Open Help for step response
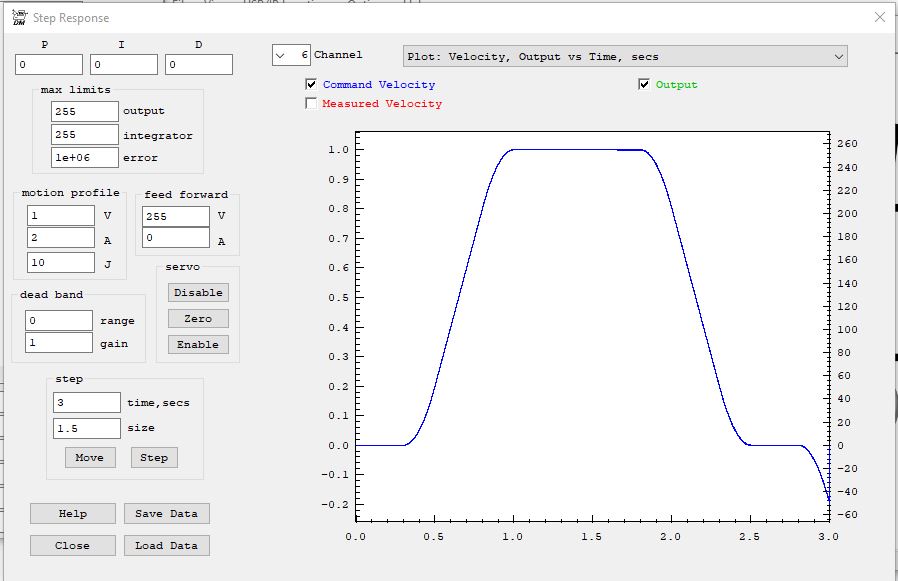 point(73,513)
